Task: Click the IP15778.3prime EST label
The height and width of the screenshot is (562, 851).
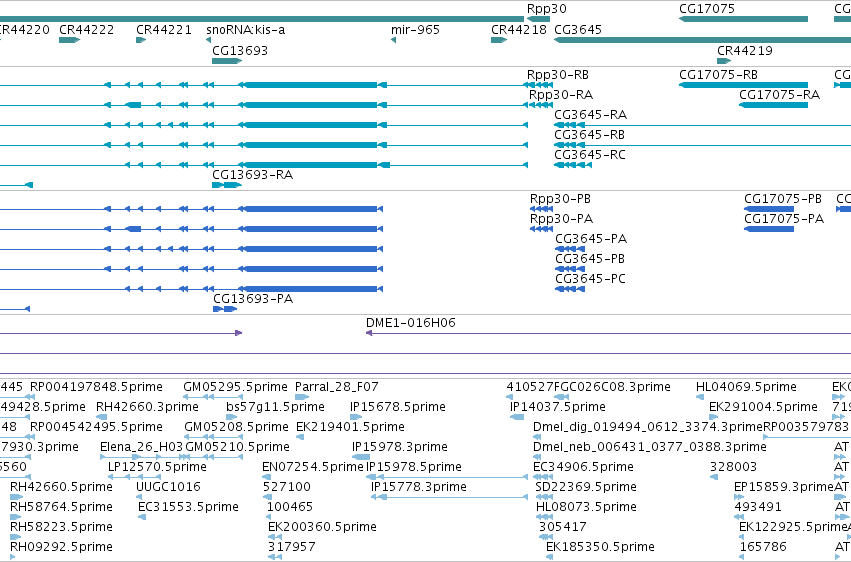Action: pyautogui.click(x=419, y=487)
